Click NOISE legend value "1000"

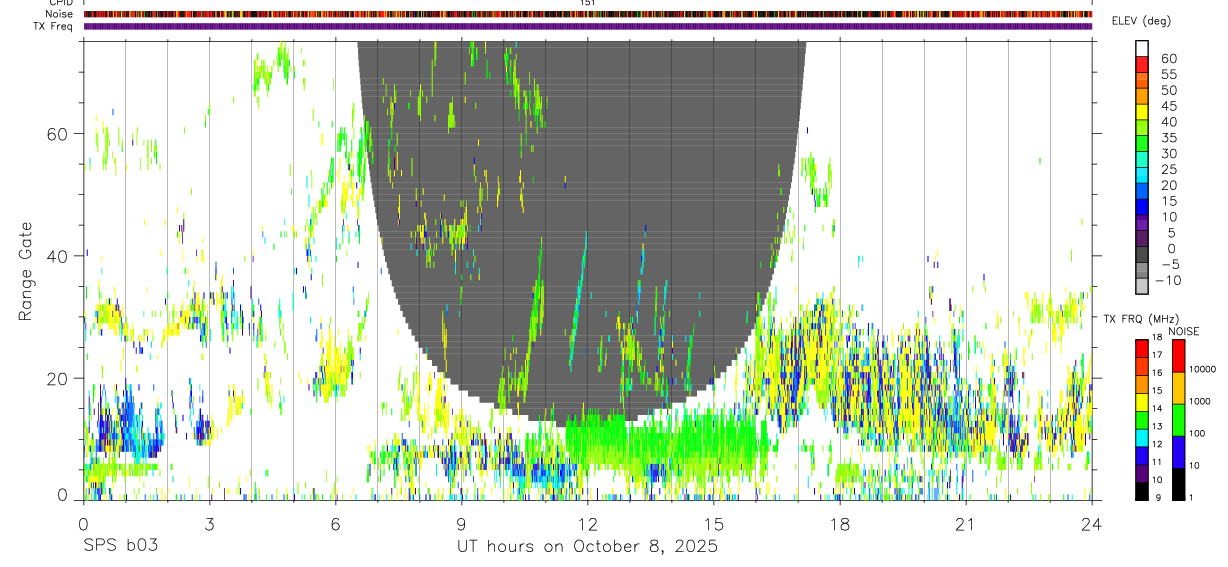[x=1199, y=402]
